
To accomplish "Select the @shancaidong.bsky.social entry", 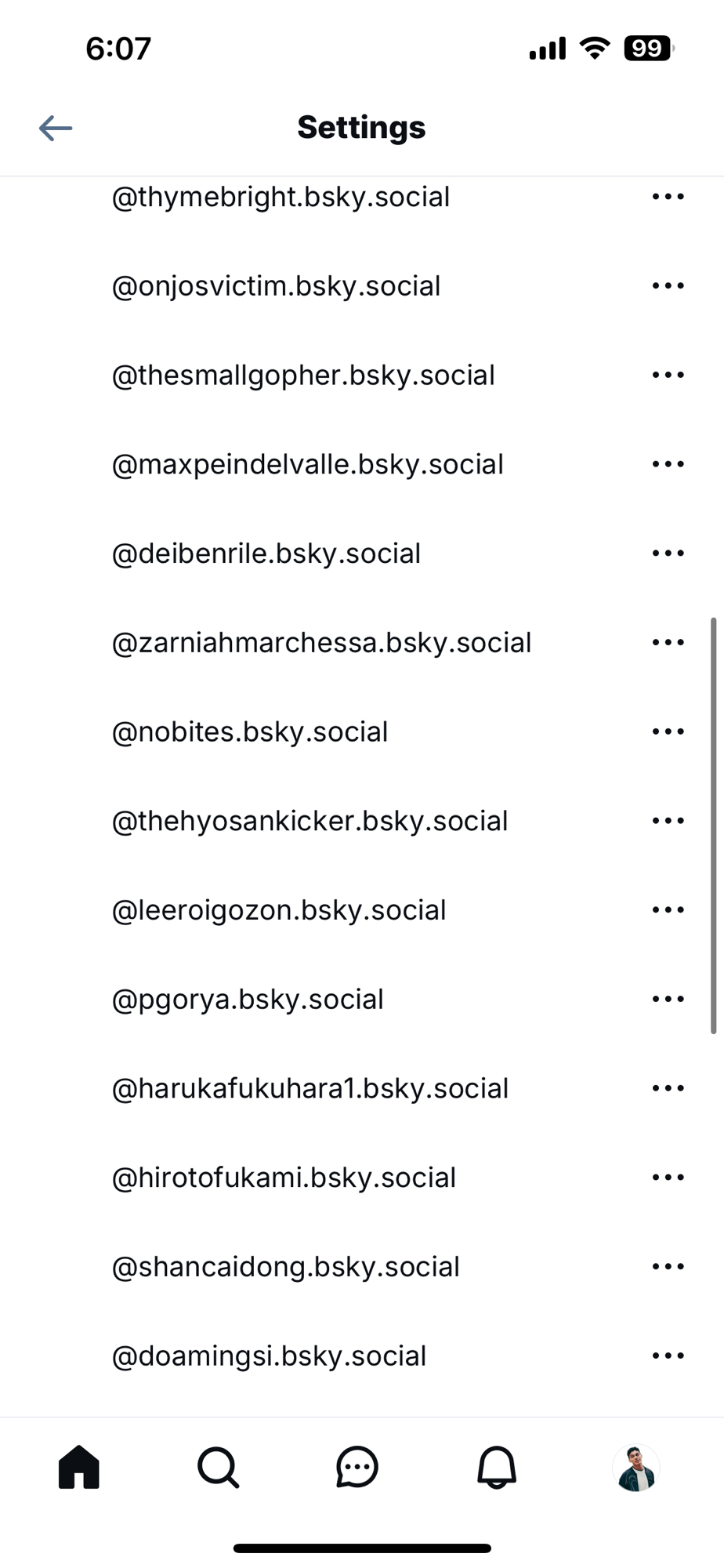I will [x=285, y=1267].
